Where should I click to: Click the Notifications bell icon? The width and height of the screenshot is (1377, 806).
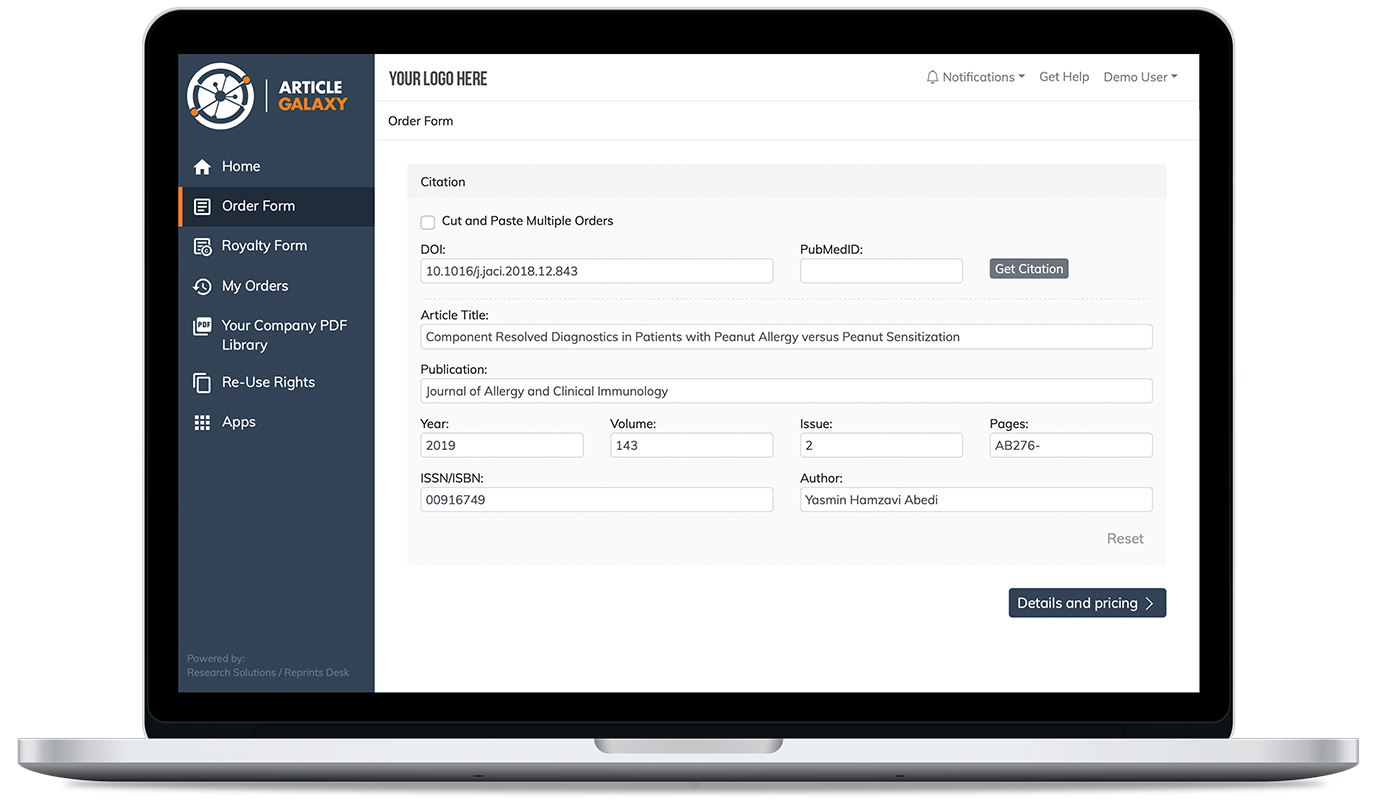pyautogui.click(x=932, y=78)
